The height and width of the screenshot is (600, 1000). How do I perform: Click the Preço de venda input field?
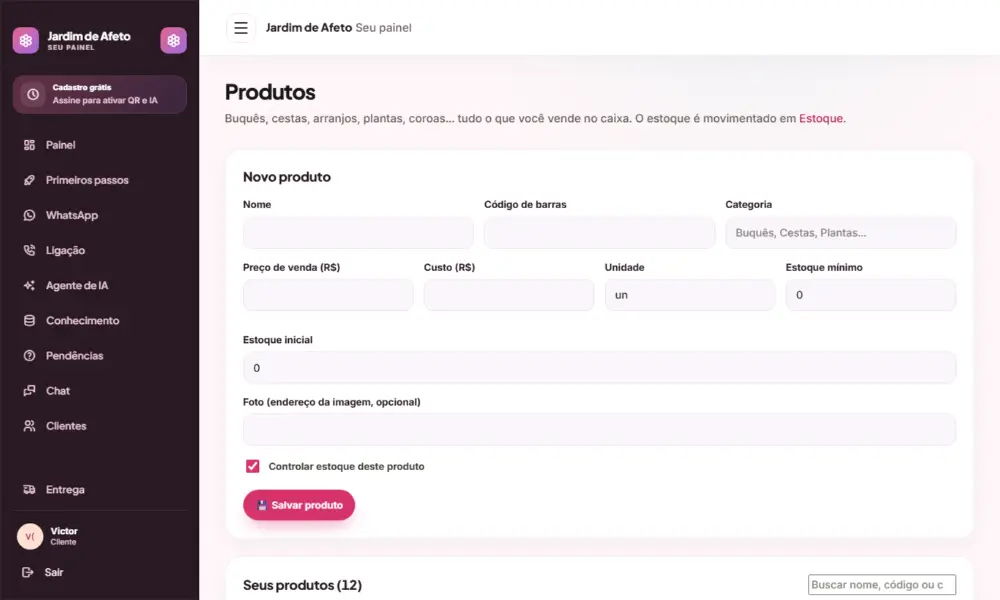(x=328, y=295)
